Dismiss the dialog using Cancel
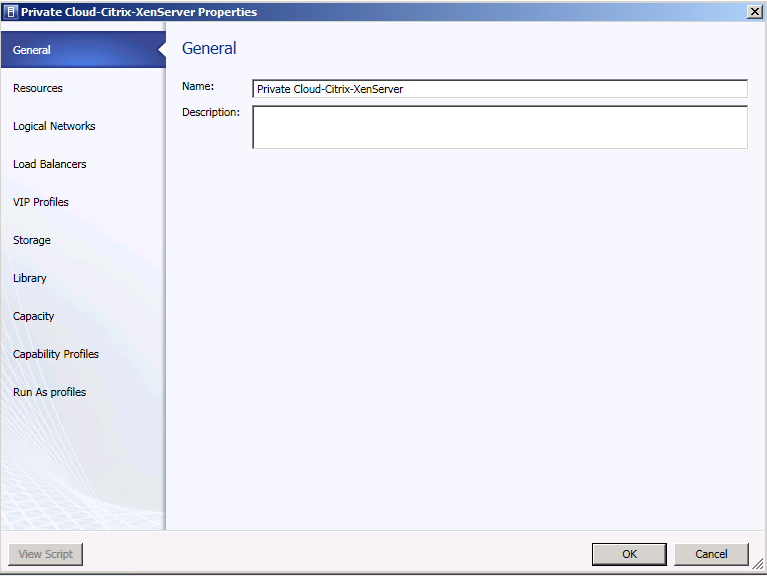The height and width of the screenshot is (576, 767). coord(711,554)
